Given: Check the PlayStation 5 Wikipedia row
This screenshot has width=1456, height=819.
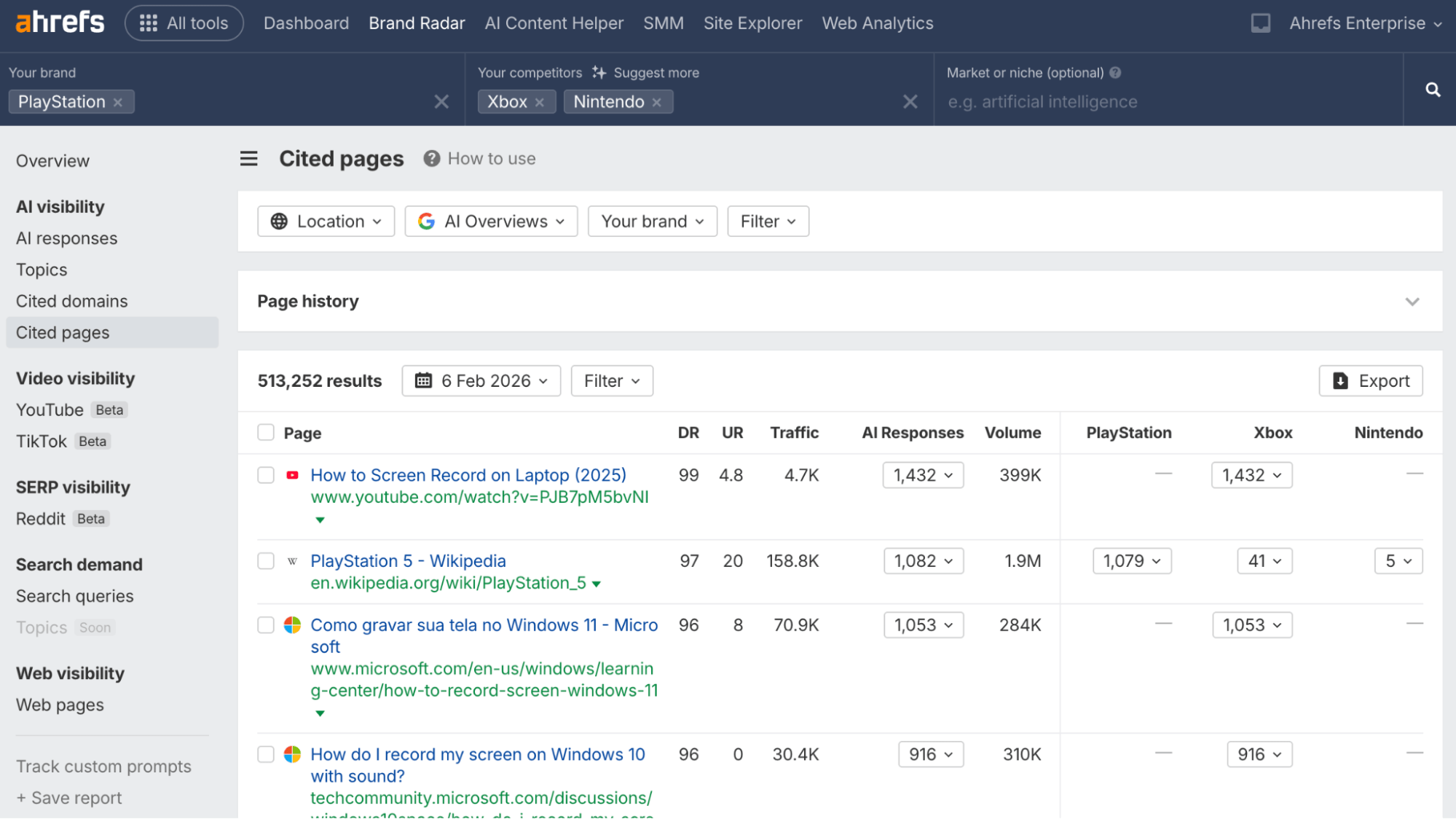Looking at the screenshot, I should (x=266, y=561).
